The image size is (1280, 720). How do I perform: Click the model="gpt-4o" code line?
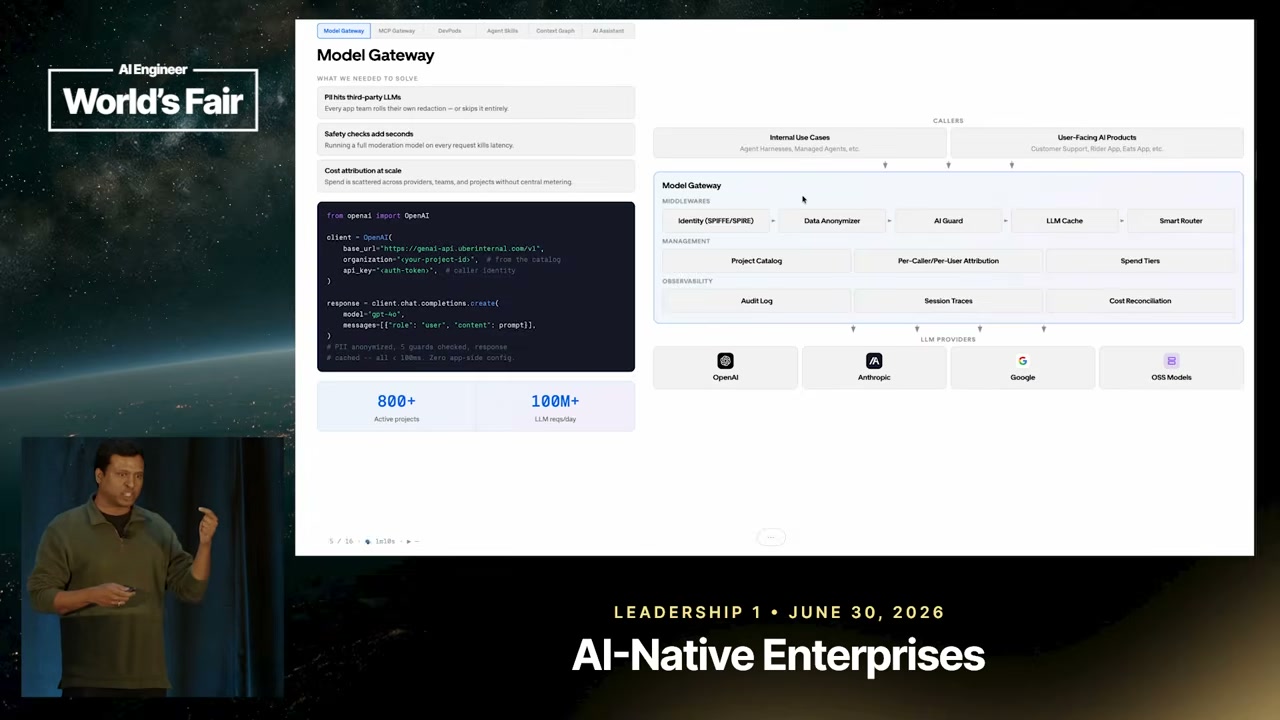pos(373,314)
